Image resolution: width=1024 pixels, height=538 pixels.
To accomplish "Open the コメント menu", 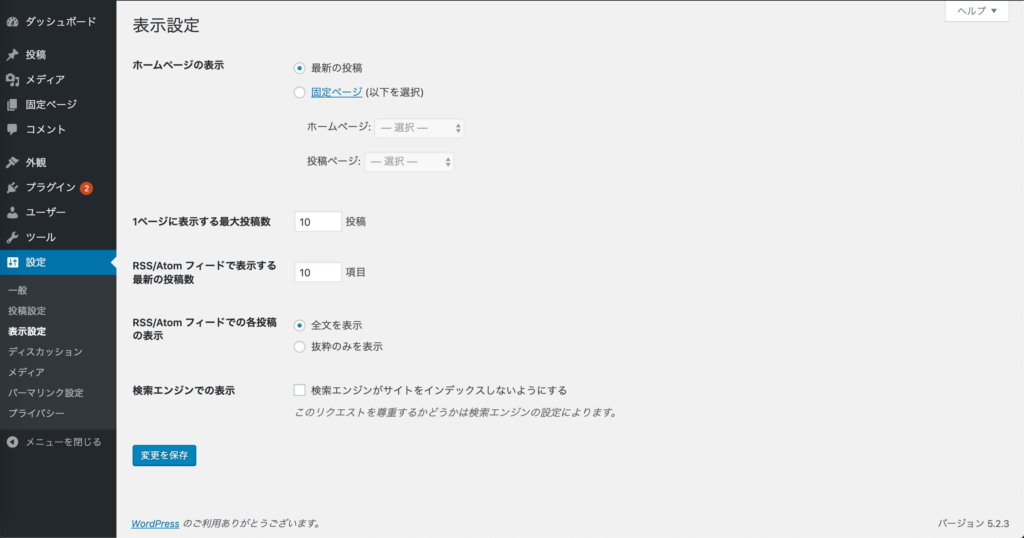I will [46, 129].
